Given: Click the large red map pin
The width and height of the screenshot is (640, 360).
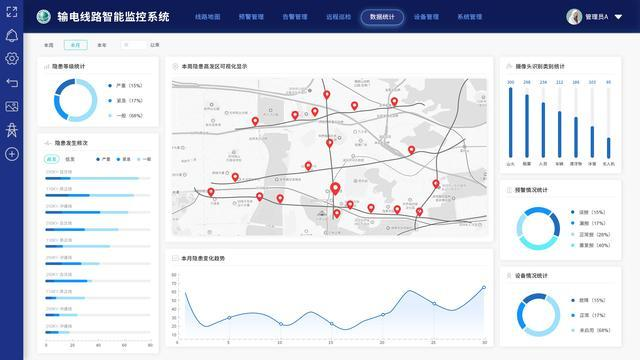Looking at the screenshot, I should [x=335, y=189].
